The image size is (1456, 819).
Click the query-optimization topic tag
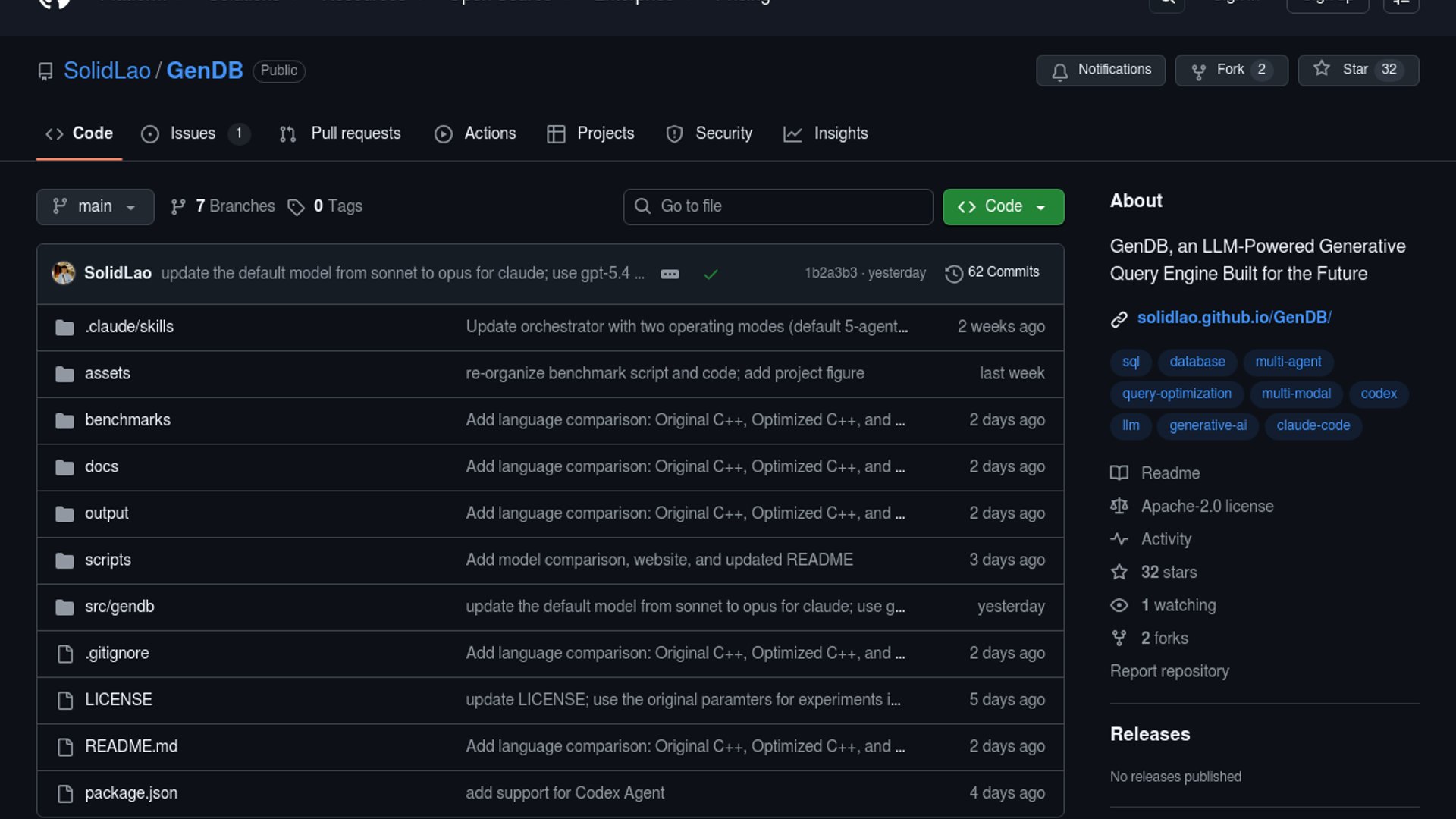point(1176,394)
